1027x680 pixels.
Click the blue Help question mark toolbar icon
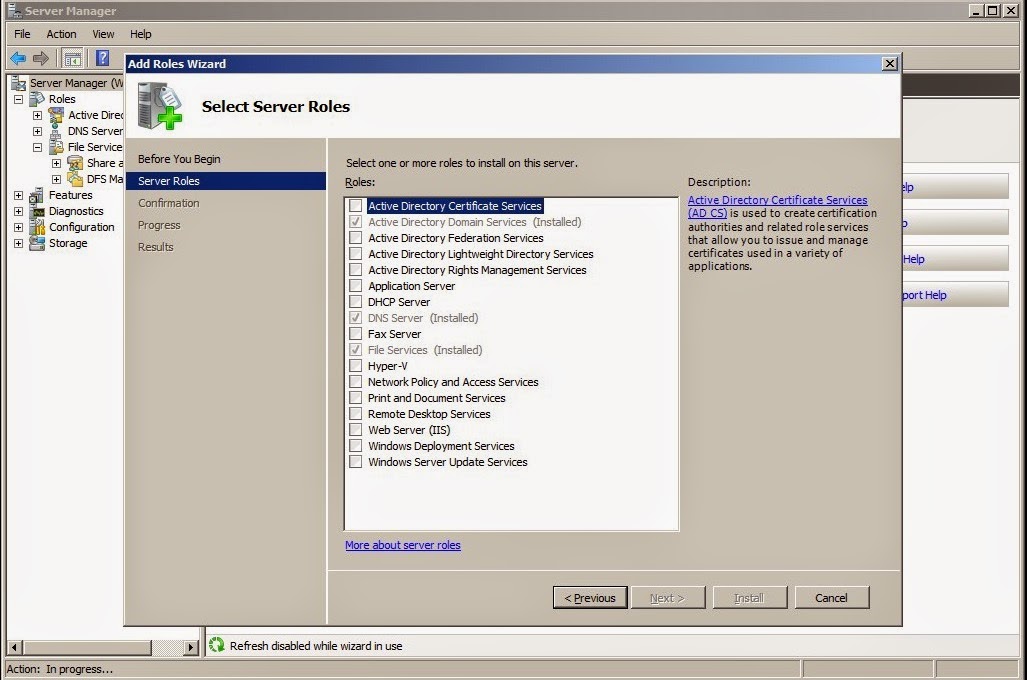pyautogui.click(x=103, y=58)
